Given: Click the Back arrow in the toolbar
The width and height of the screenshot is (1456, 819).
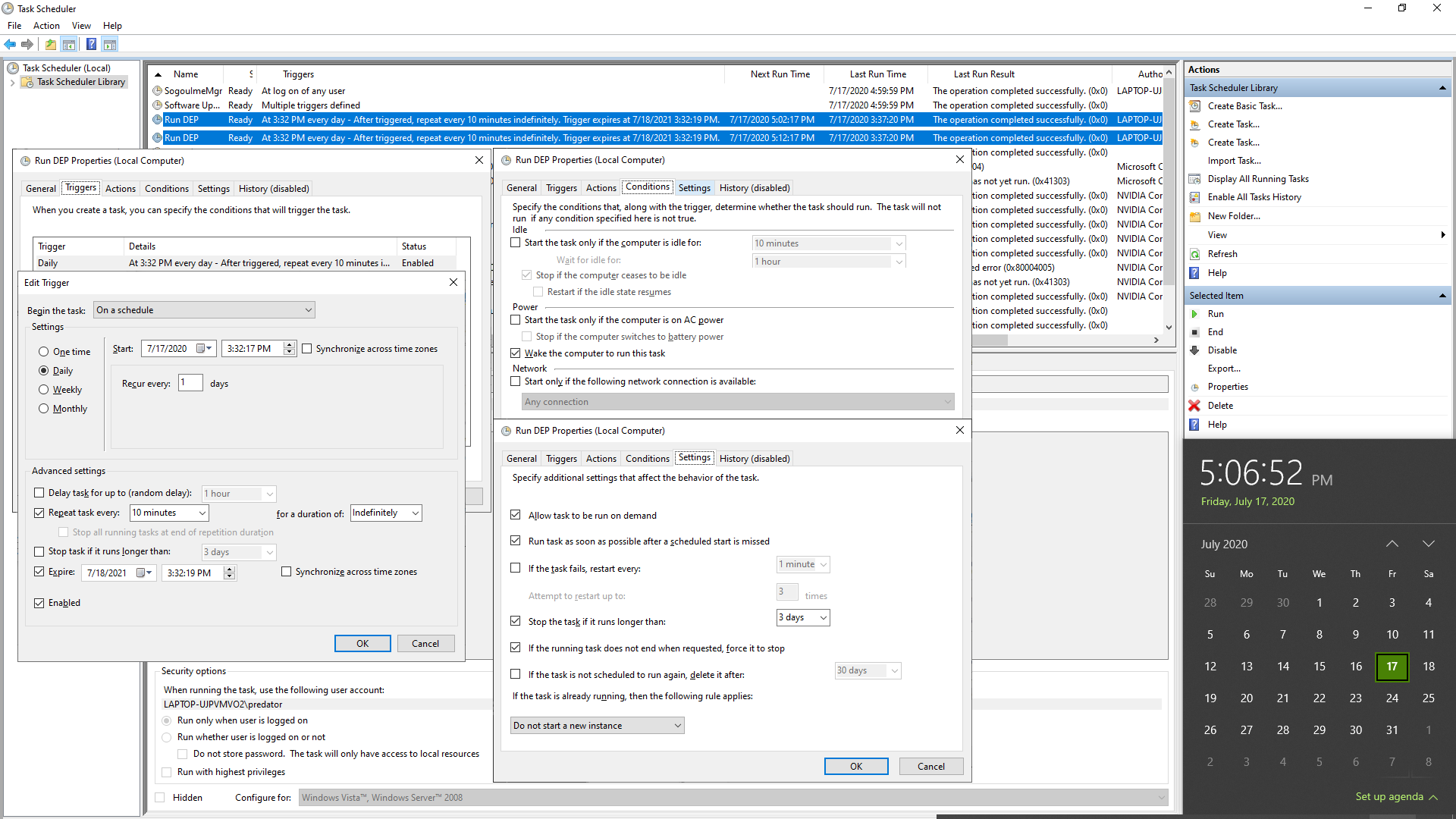Looking at the screenshot, I should pyautogui.click(x=10, y=45).
